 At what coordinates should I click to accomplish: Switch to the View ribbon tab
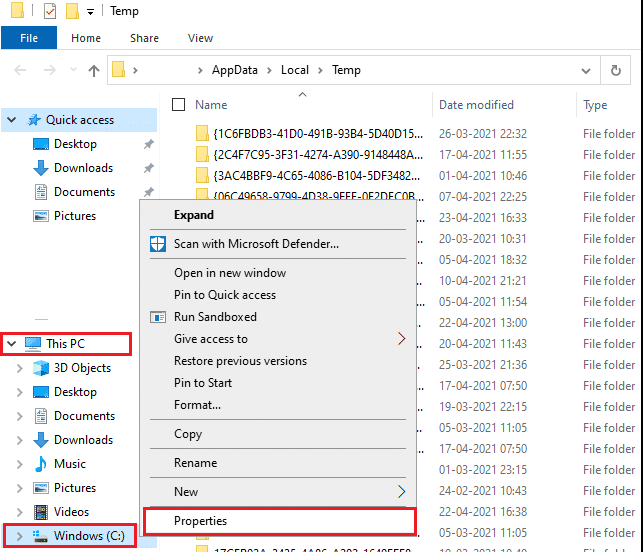(200, 38)
